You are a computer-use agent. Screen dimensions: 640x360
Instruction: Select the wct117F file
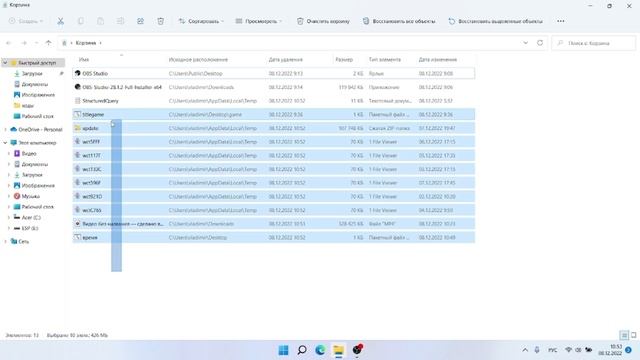pos(273,156)
